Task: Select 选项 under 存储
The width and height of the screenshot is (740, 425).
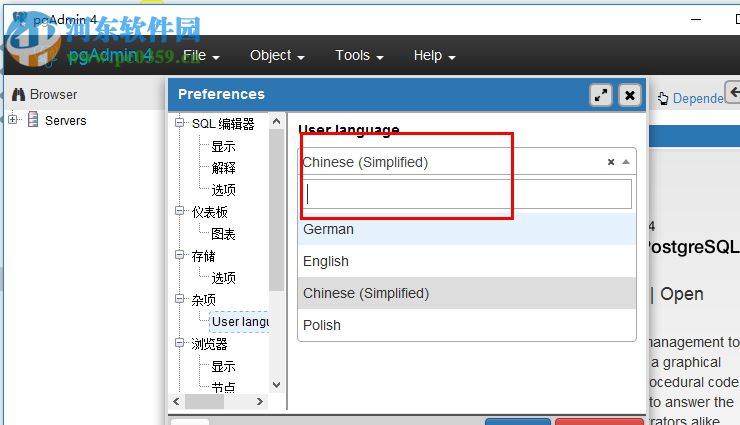Action: point(223,278)
